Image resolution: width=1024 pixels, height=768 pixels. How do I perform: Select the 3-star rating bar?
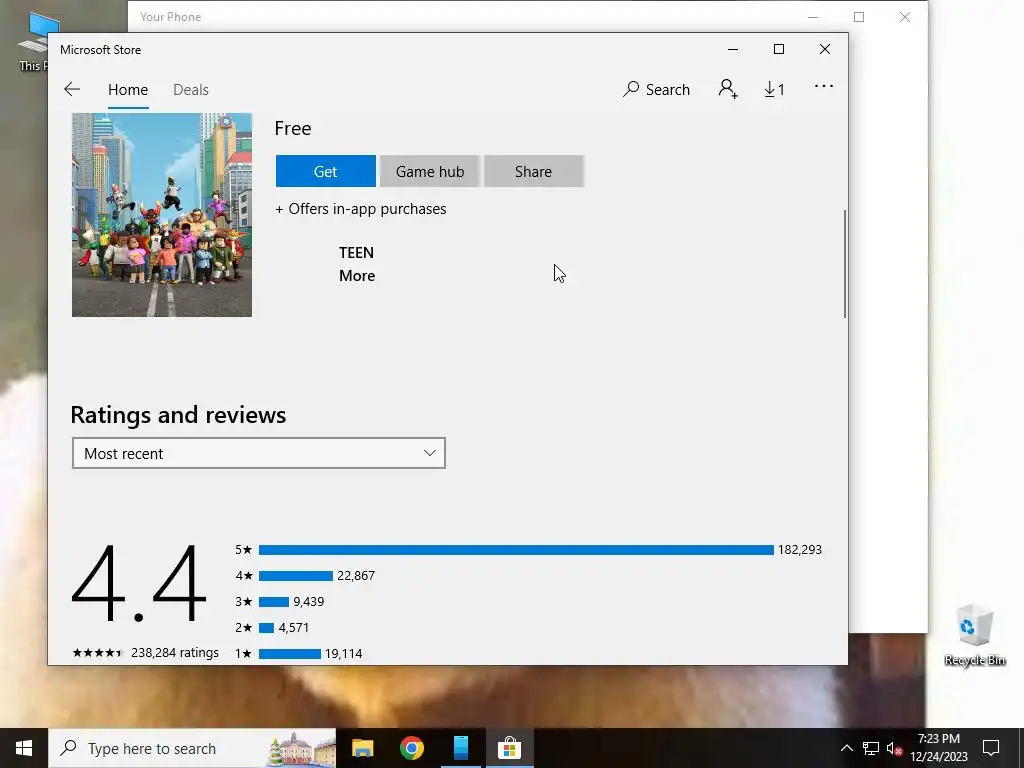(x=274, y=601)
